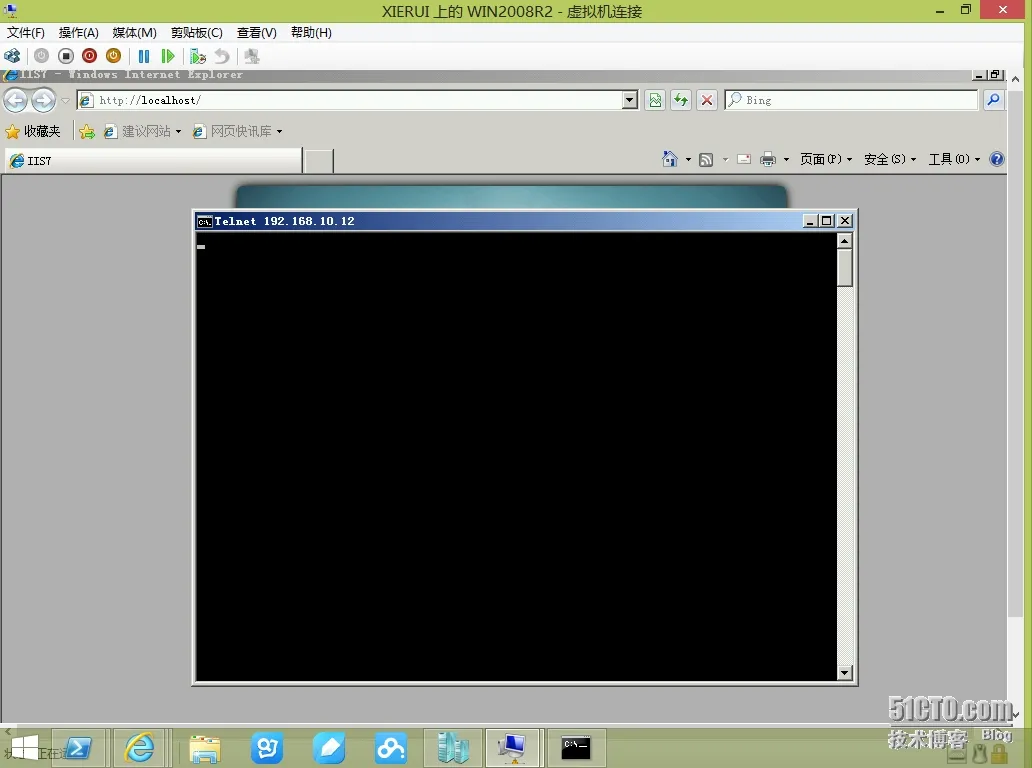Open the 操作(A) menu
Image resolution: width=1032 pixels, height=768 pixels.
pyautogui.click(x=78, y=32)
